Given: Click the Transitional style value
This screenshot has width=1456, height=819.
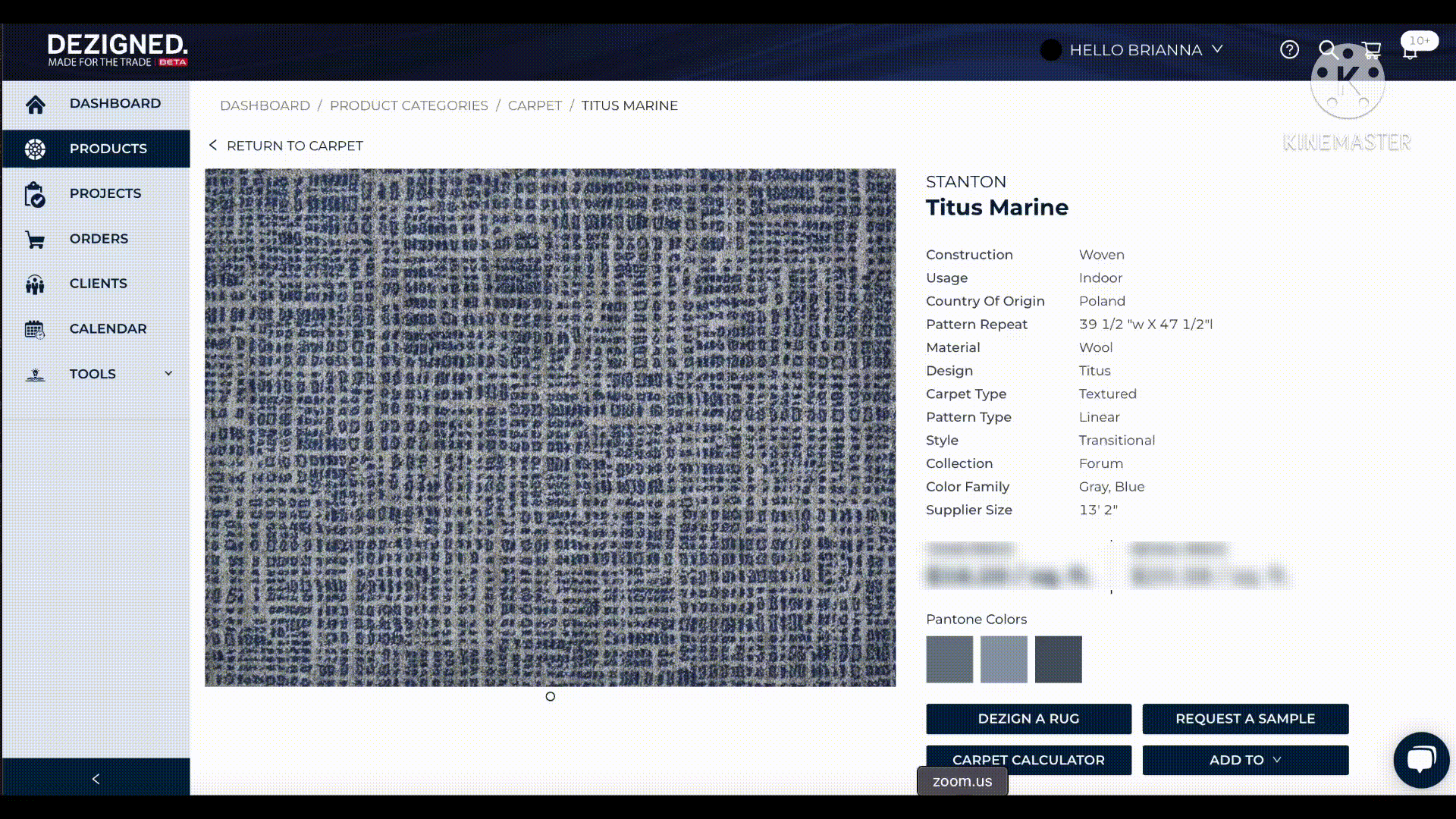Looking at the screenshot, I should [x=1117, y=441].
